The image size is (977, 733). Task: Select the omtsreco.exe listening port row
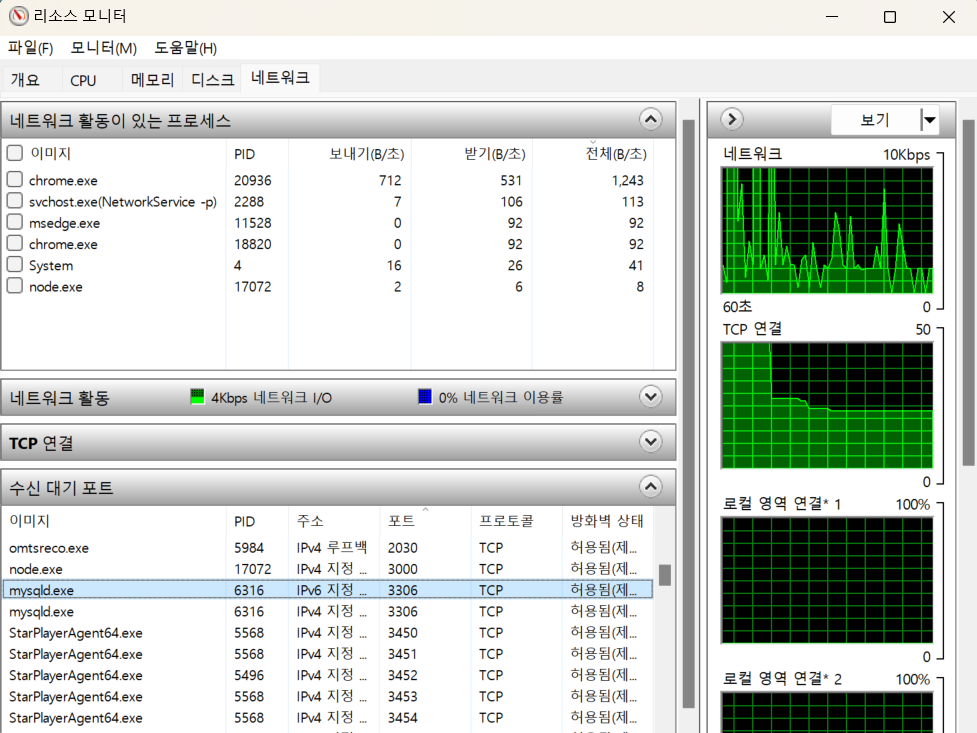328,548
